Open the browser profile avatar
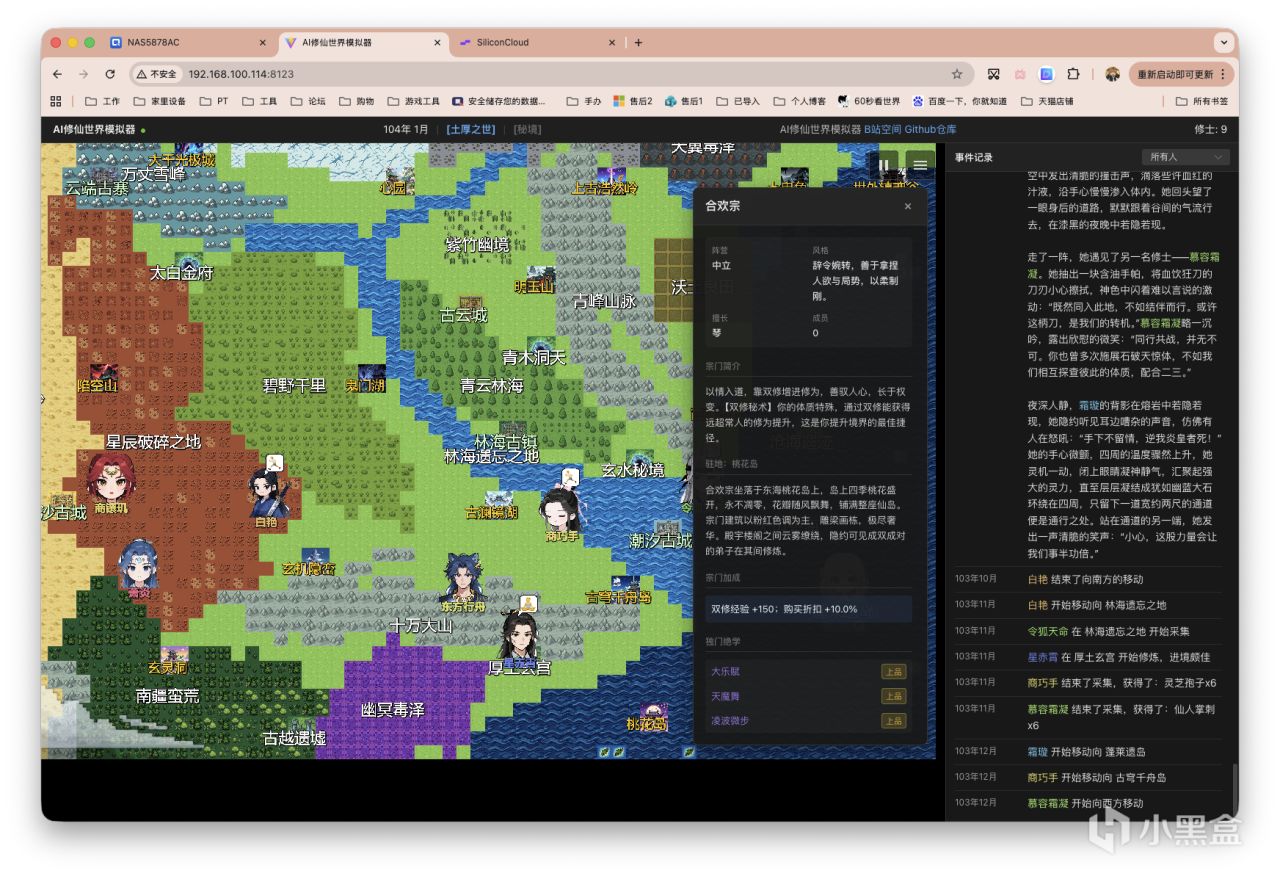 coord(1112,74)
